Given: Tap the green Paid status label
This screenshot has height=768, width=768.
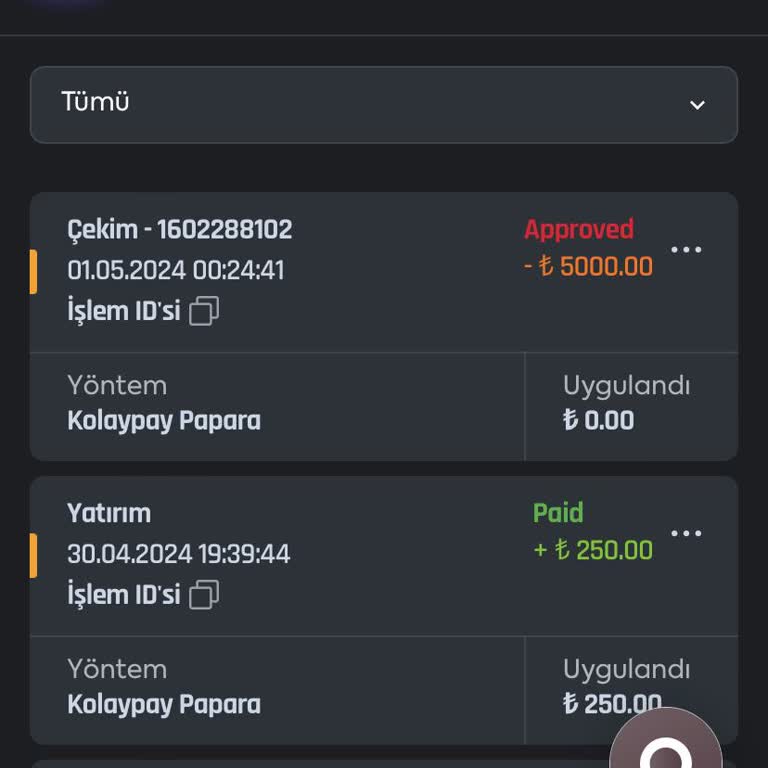Looking at the screenshot, I should click(x=558, y=513).
